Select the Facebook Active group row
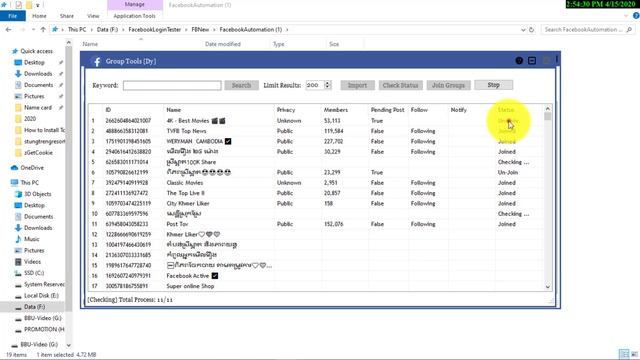 click(316, 276)
